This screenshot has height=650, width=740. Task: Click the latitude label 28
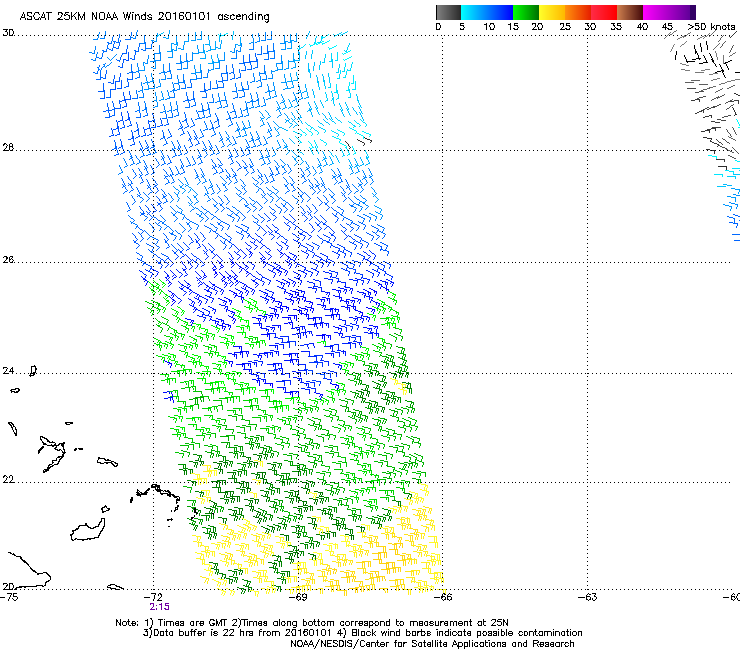pos(8,148)
